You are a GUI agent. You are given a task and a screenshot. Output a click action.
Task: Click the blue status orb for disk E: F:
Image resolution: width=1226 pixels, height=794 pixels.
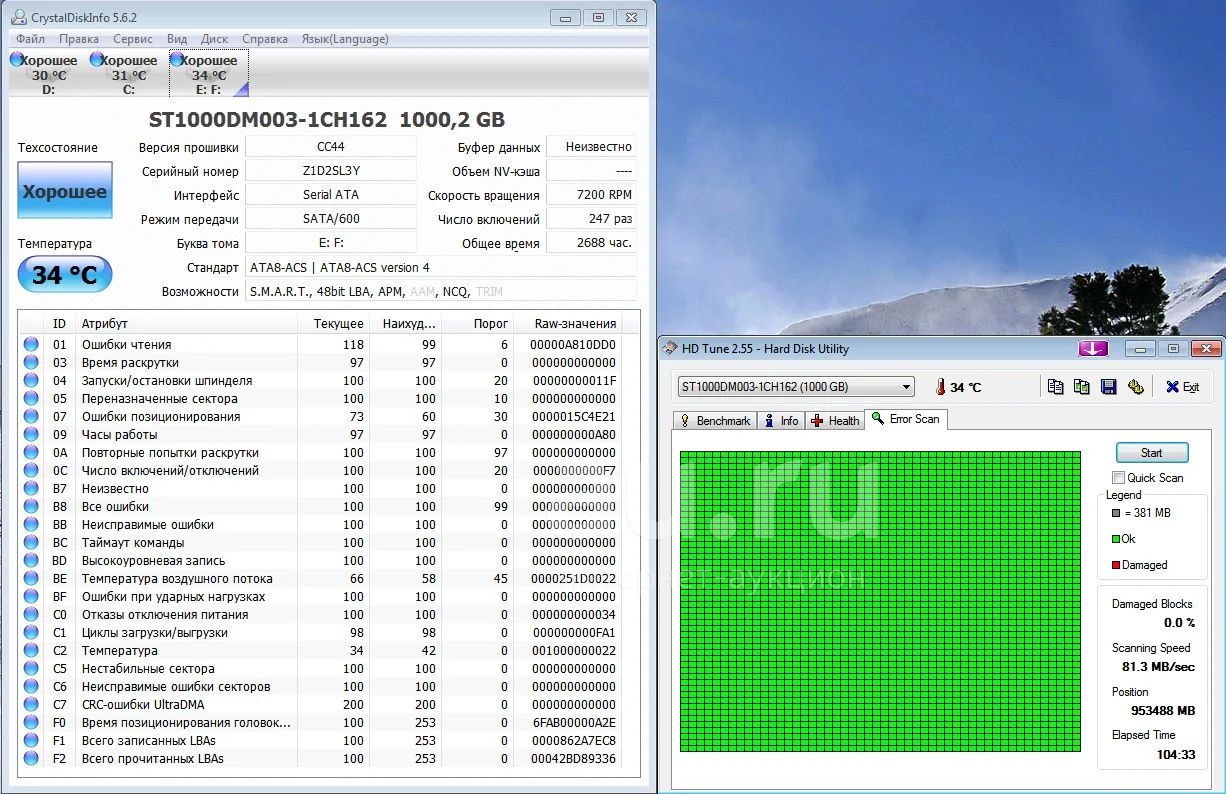(177, 60)
